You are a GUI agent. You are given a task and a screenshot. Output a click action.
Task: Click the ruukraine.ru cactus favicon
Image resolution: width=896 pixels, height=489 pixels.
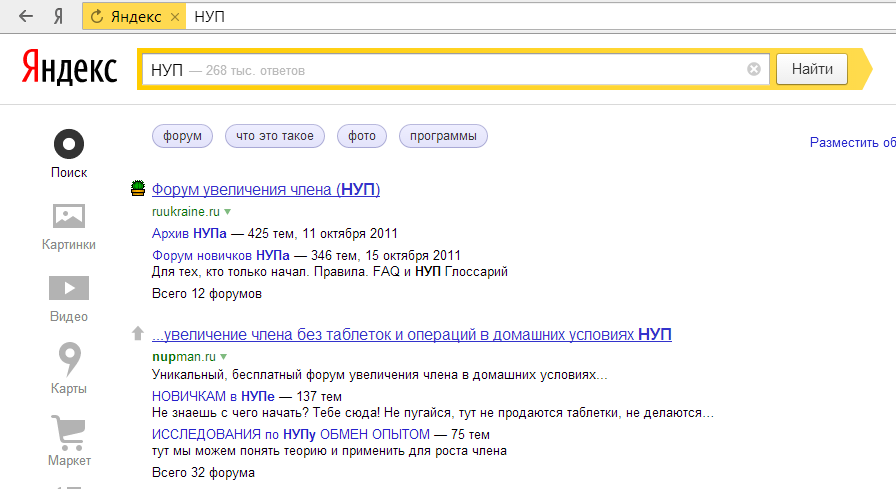coord(138,188)
